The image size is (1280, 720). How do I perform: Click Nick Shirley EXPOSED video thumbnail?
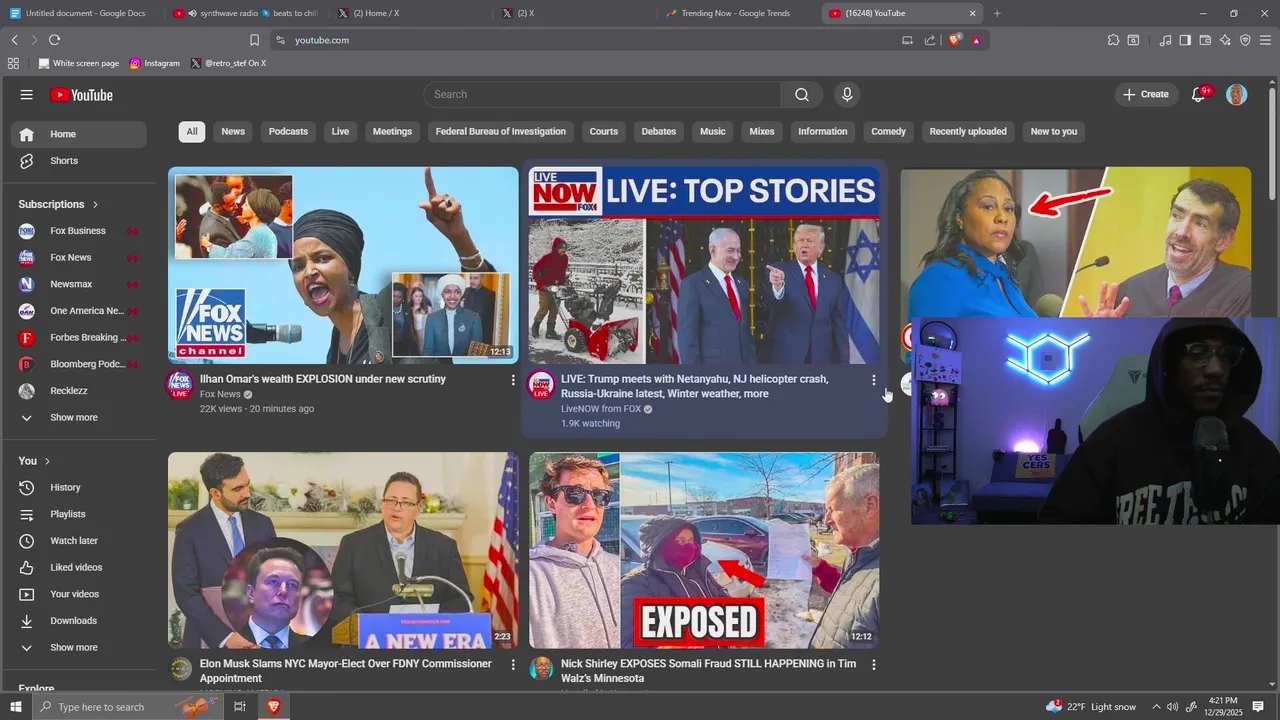(x=704, y=550)
